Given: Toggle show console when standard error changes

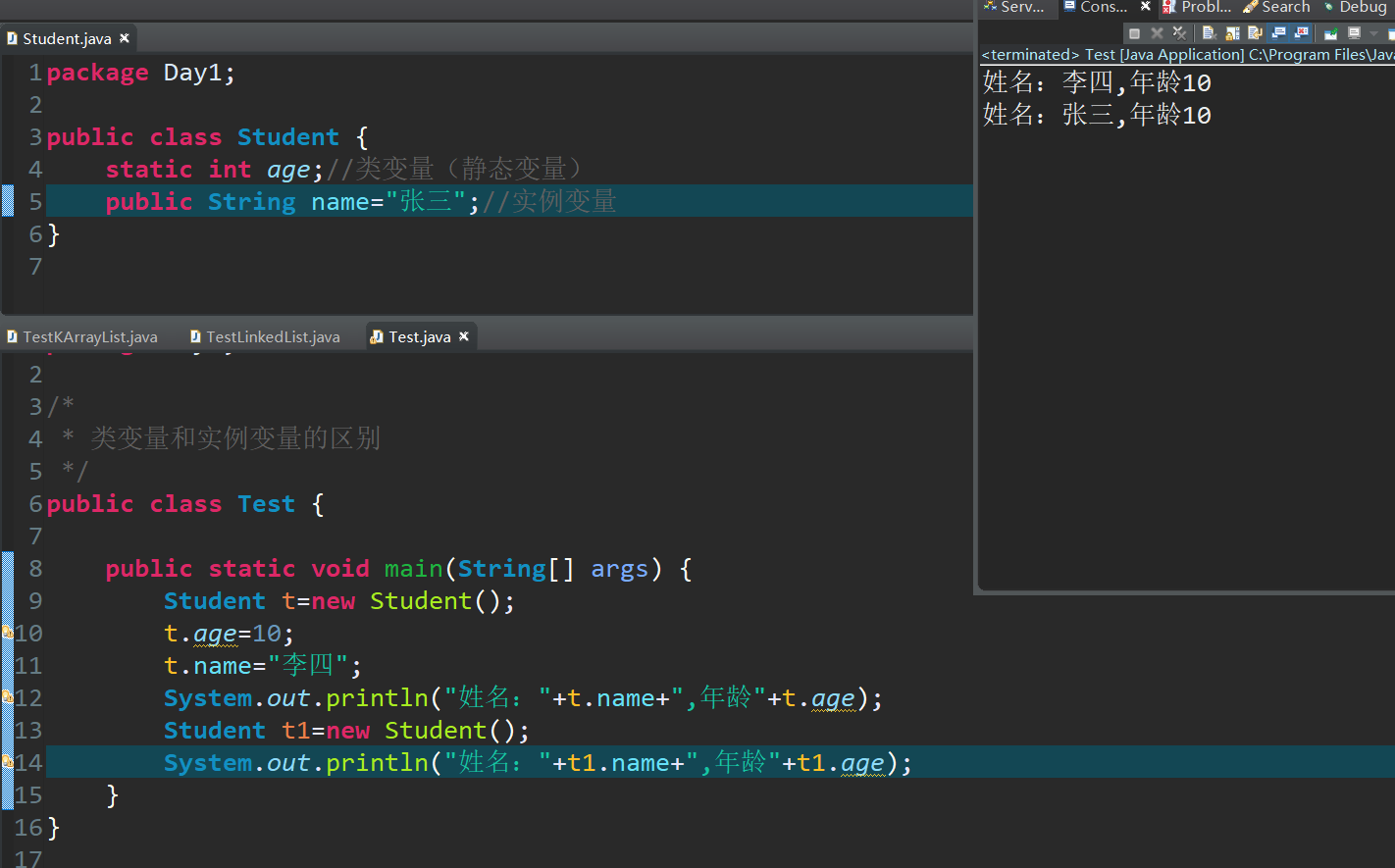Looking at the screenshot, I should [1301, 33].
